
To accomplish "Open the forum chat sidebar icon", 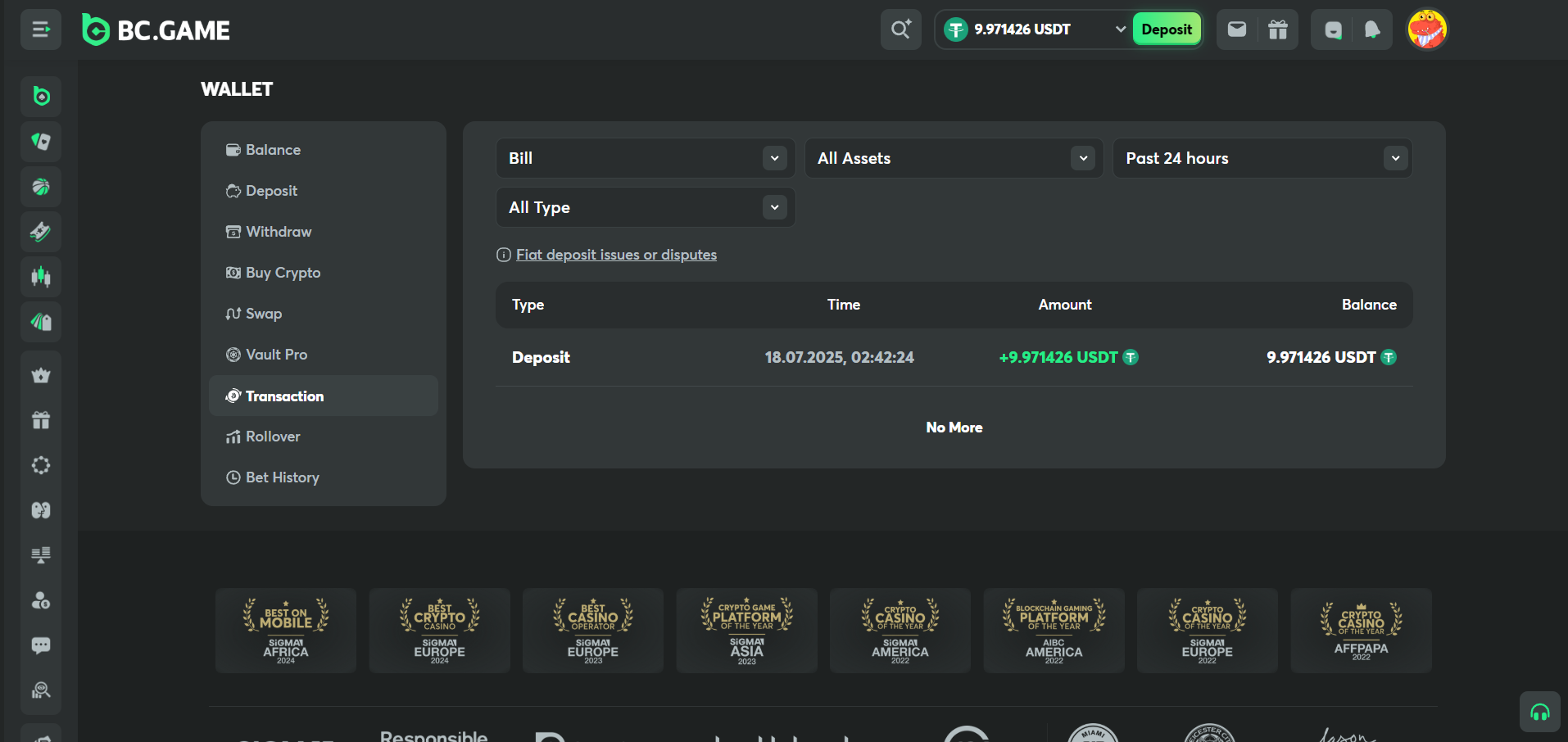I will pos(41,645).
